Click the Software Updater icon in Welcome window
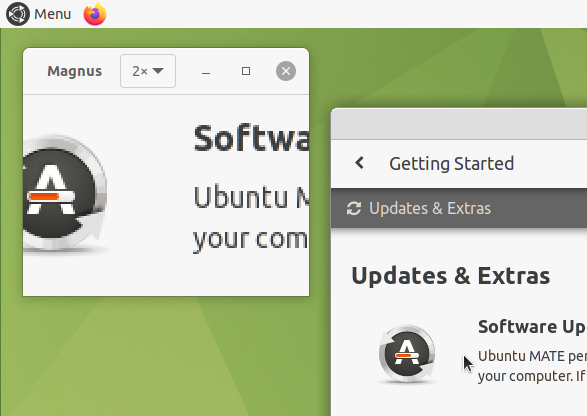This screenshot has width=587, height=416. tap(407, 354)
